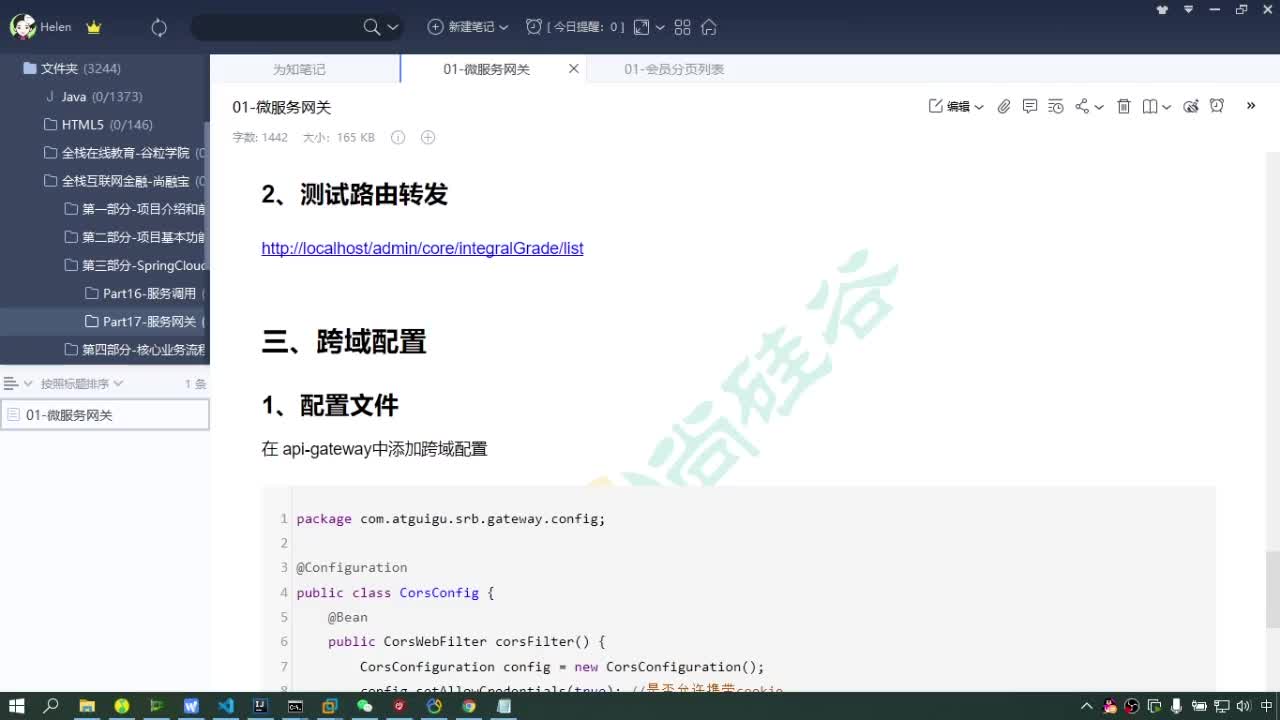The image size is (1280, 720).
Task: Open the 按照标题排序 sort dropdown
Action: pos(81,383)
